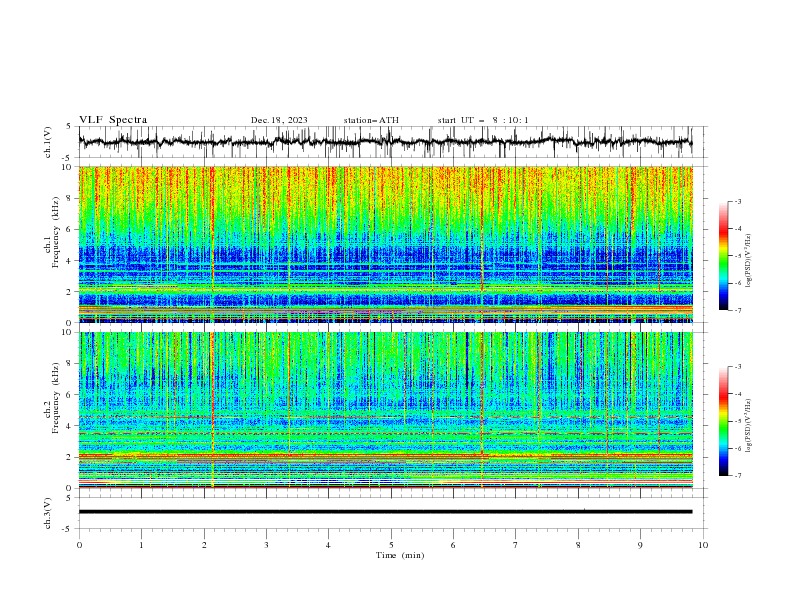Image resolution: width=792 pixels, height=612 pixels.
Task: Click time axis tick label "6"
Action: click(x=453, y=545)
